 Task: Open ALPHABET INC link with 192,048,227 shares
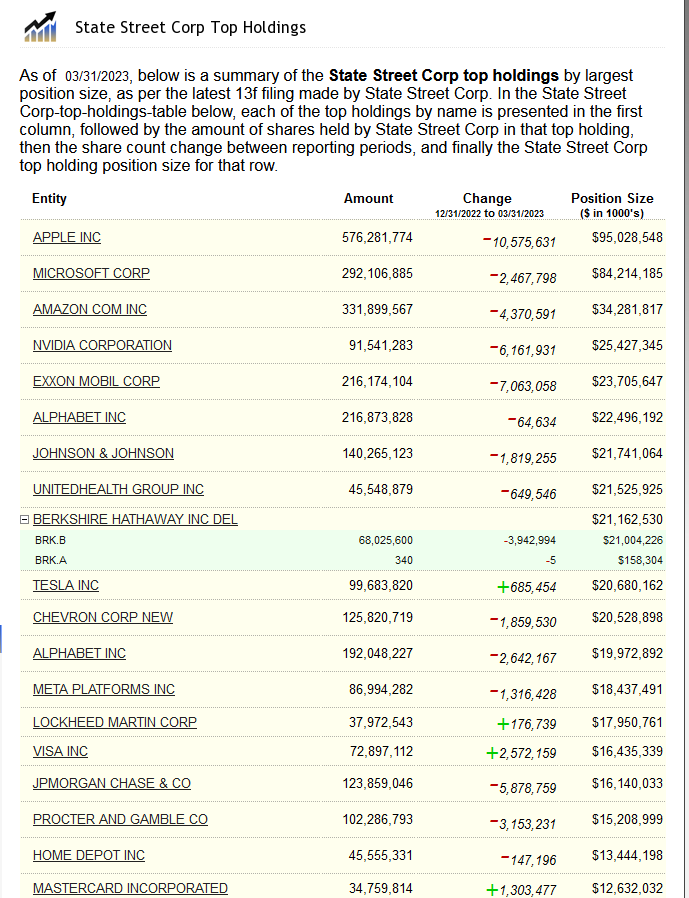pyautogui.click(x=79, y=653)
